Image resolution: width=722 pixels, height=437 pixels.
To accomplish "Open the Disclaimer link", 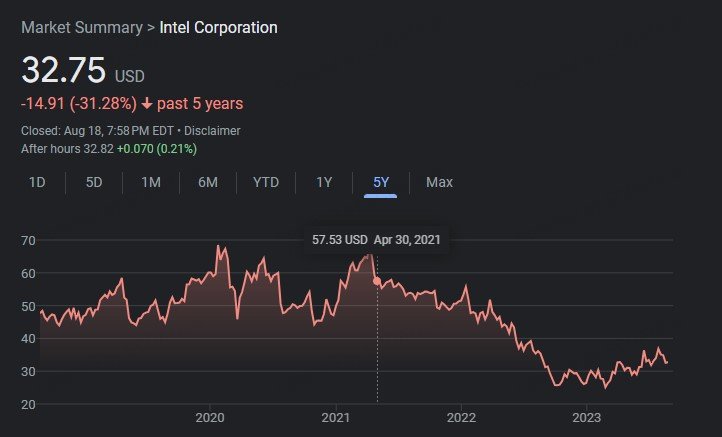I will tap(211, 131).
